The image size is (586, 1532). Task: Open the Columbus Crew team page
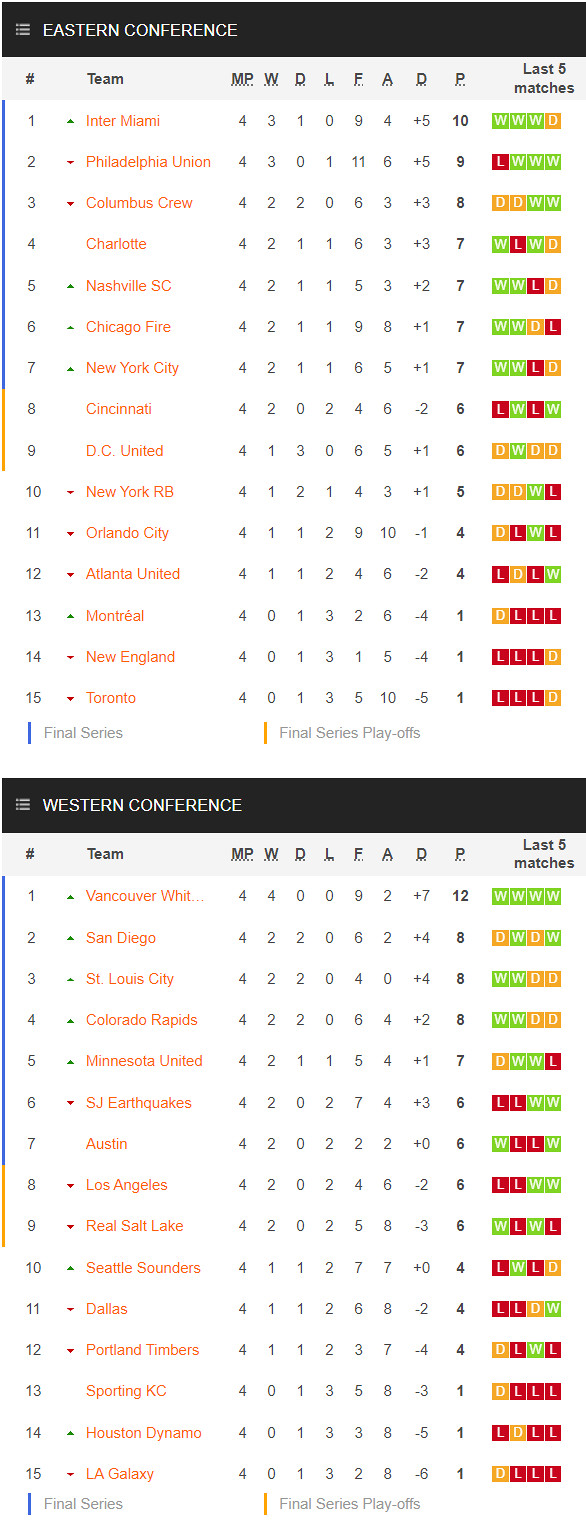[x=139, y=203]
